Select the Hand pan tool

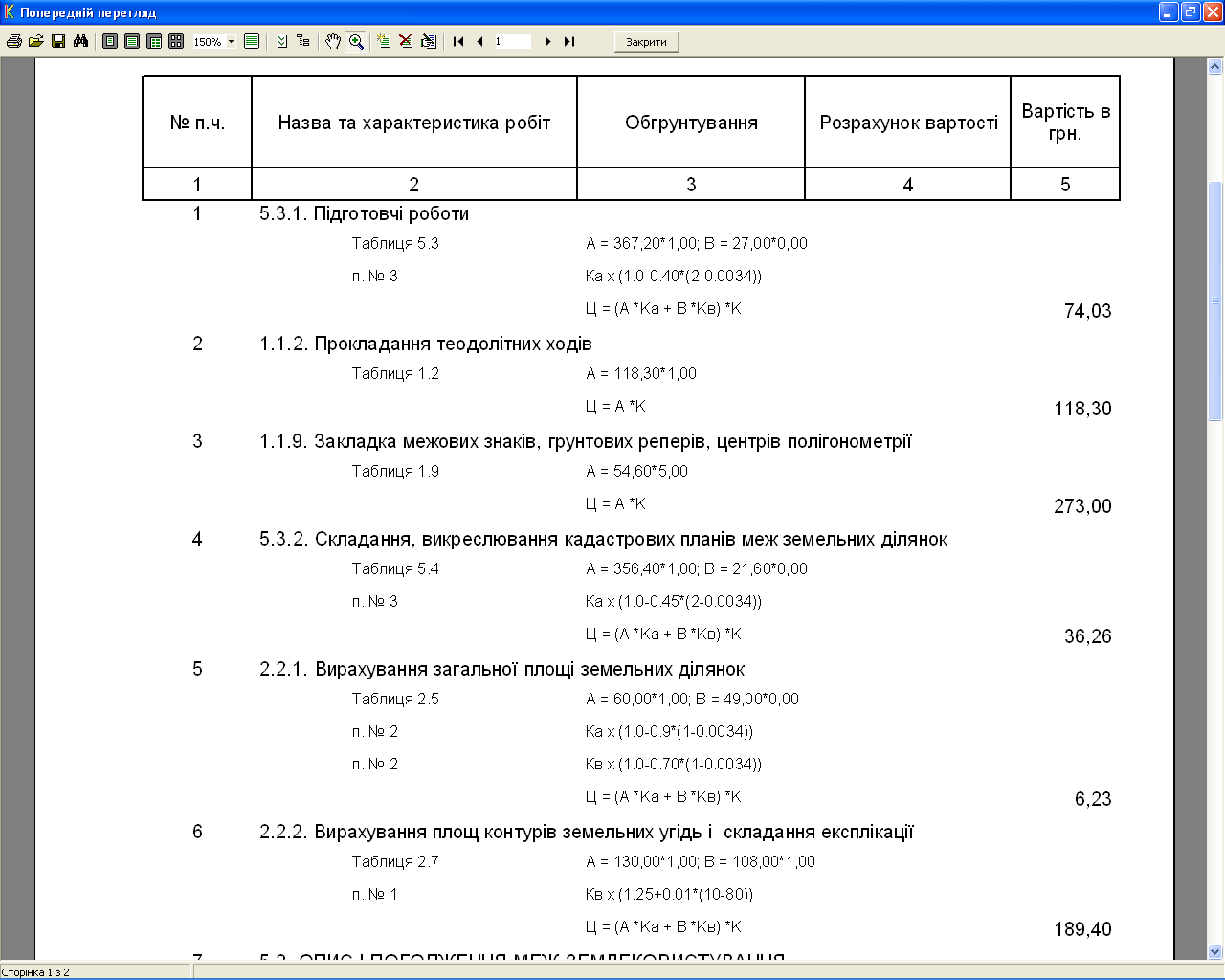[x=333, y=41]
